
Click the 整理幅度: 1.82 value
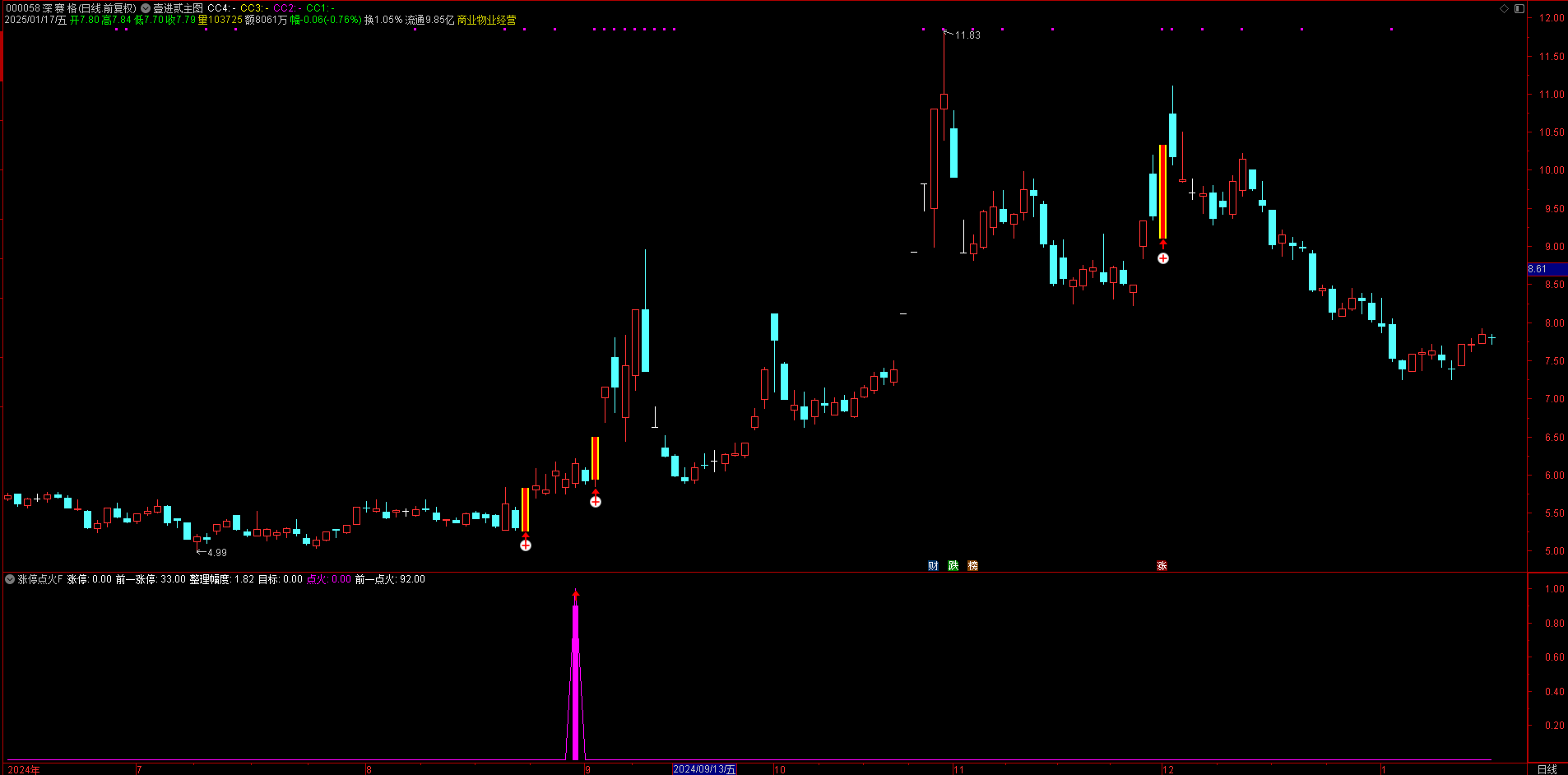point(222,579)
